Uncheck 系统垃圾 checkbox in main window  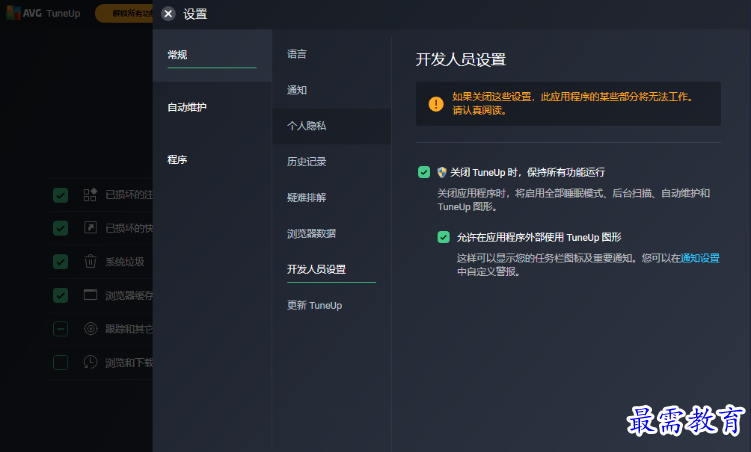[x=60, y=262]
